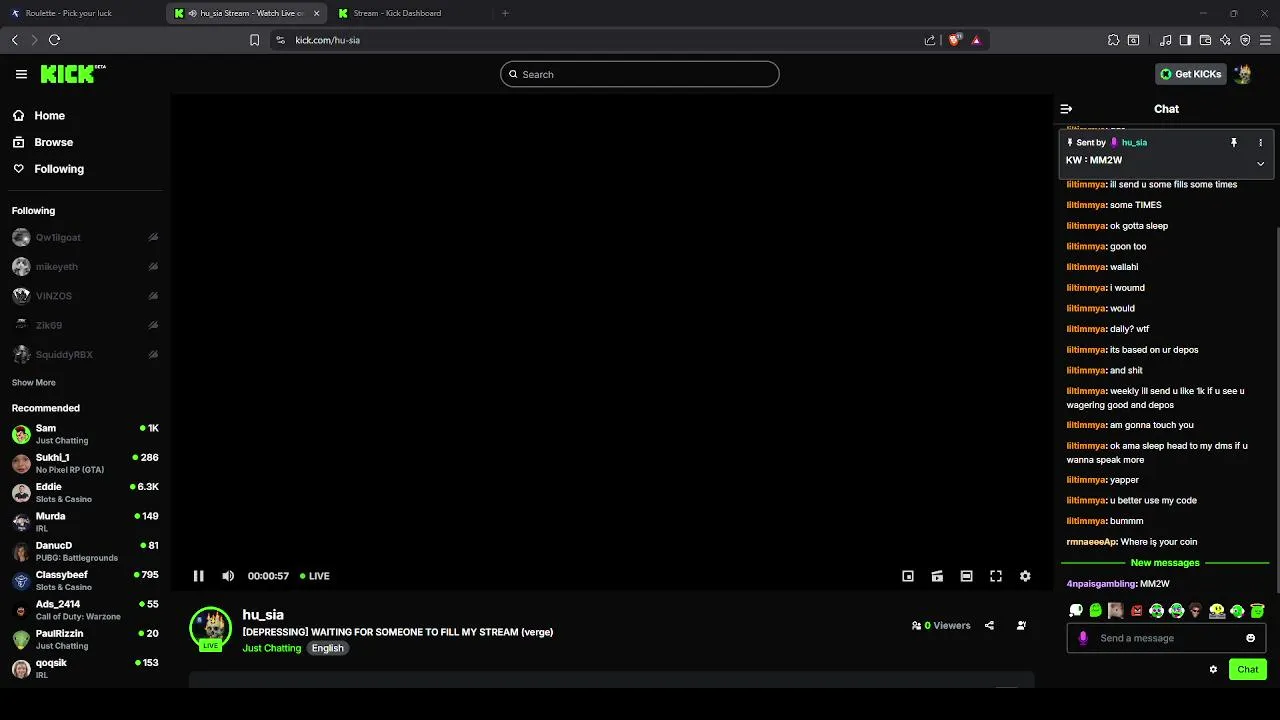This screenshot has width=1280, height=720.
Task: Open pinned message more options menu
Action: [1260, 142]
